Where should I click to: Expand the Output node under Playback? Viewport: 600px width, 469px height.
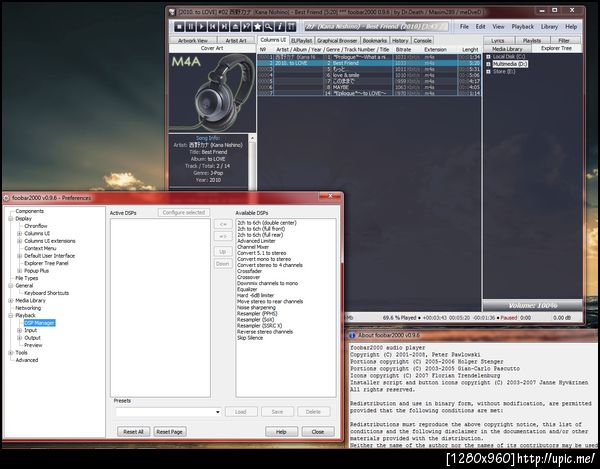click(20, 338)
